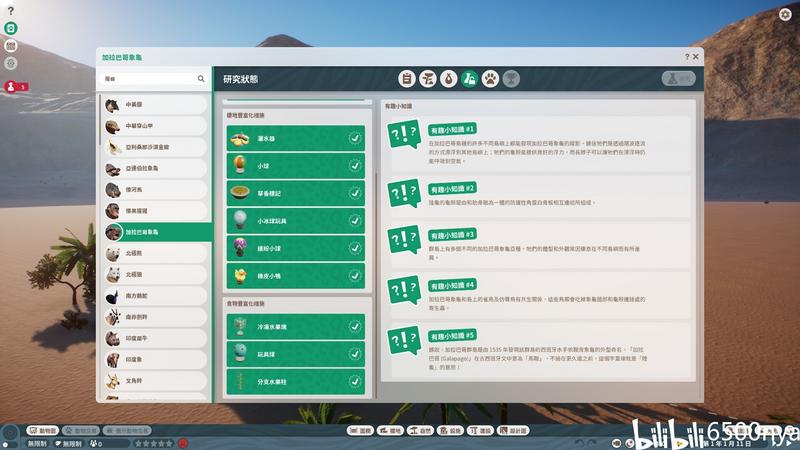Select 北極狼 in the animal list
The image size is (800, 450).
tap(155, 274)
